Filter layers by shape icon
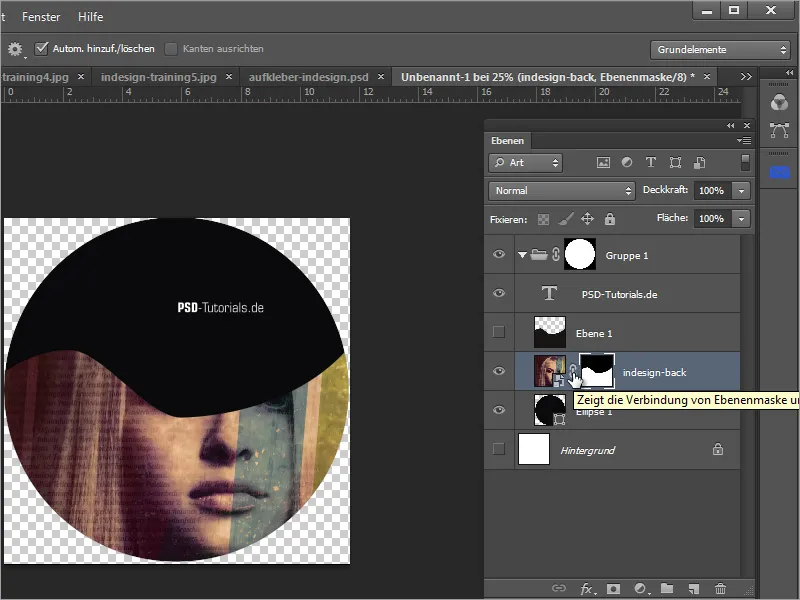The width and height of the screenshot is (800, 600). click(675, 163)
